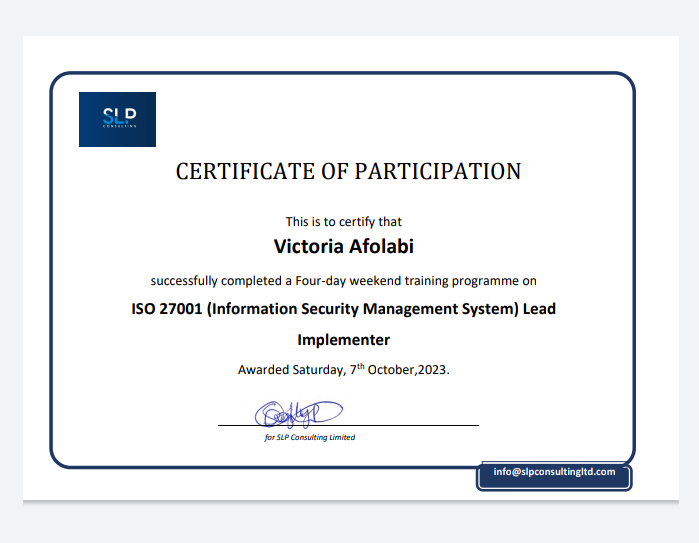Screen dimensions: 699x543
Task: Click the SLP Consulting logo
Action: coord(117,119)
